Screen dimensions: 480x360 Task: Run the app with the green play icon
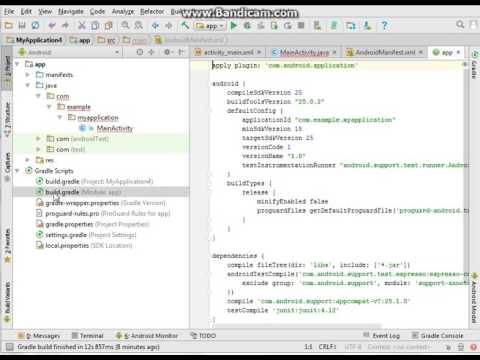(234, 25)
